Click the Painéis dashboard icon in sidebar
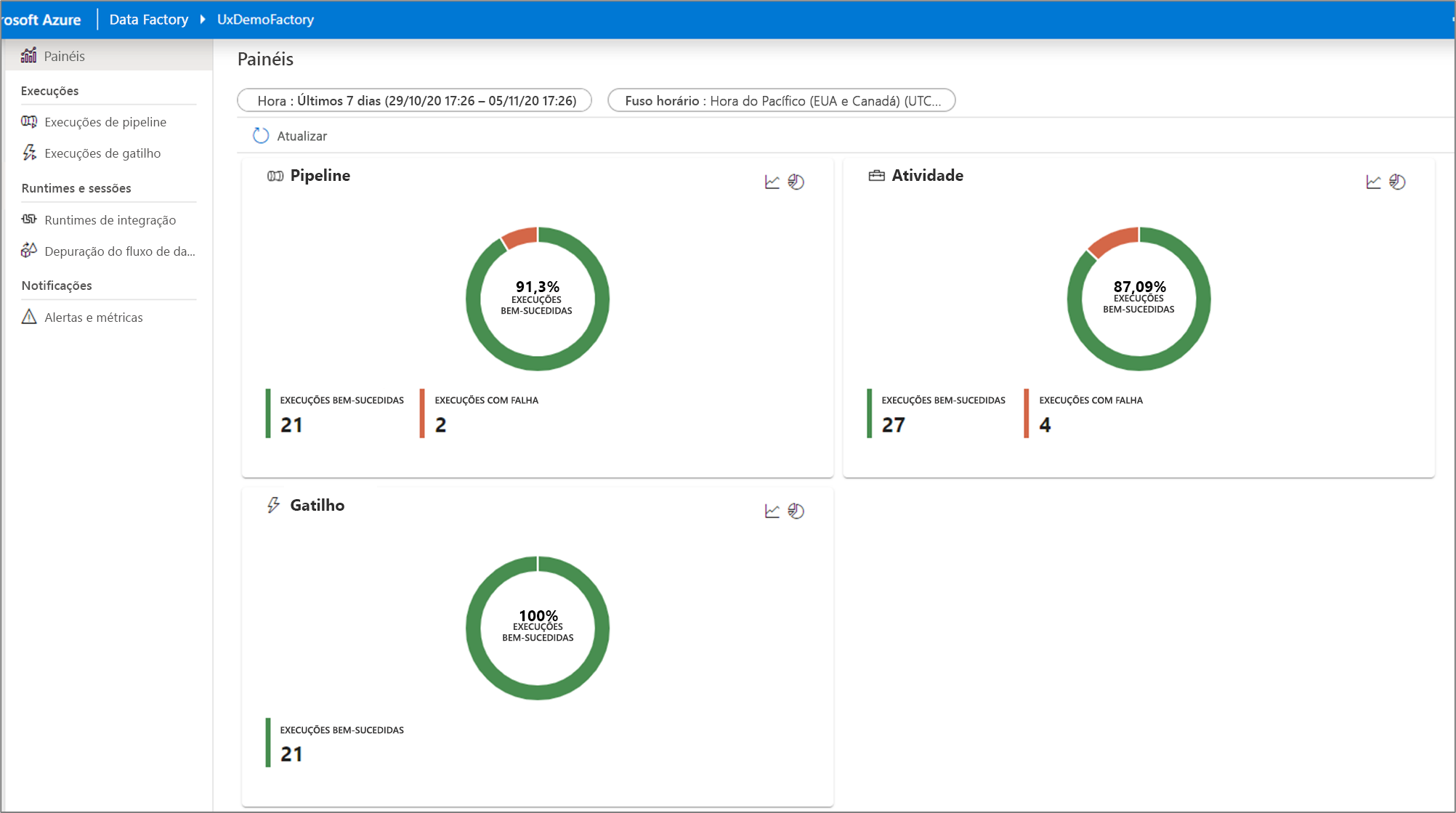The image size is (1456, 813). pos(29,56)
